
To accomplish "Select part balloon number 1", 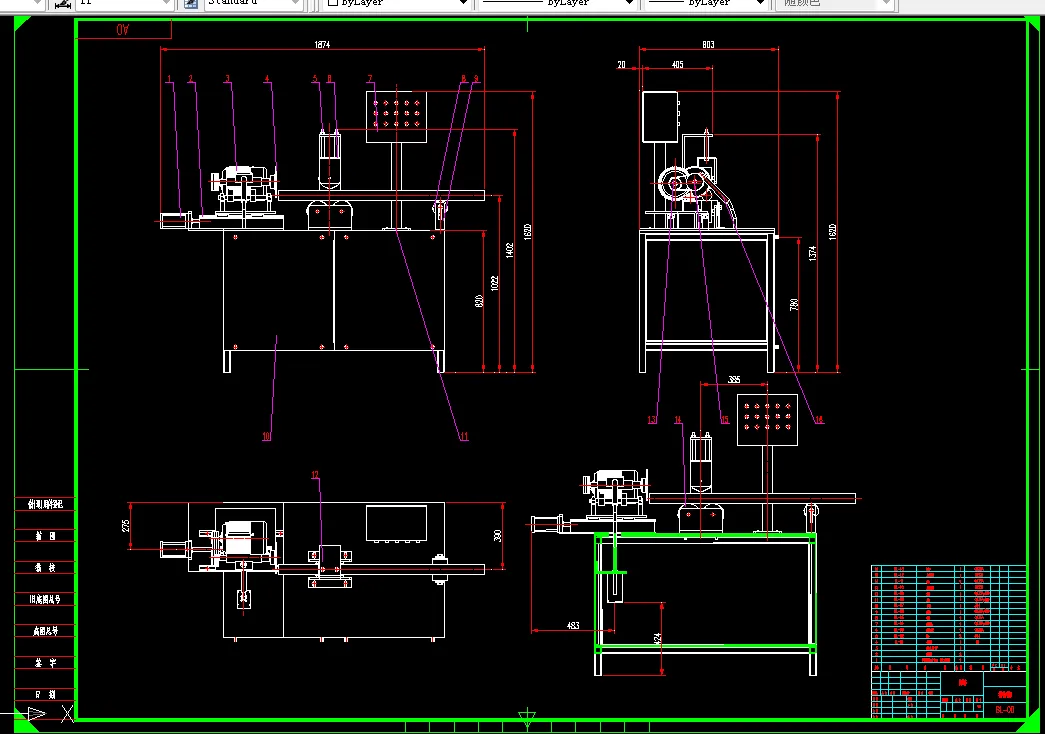I will [x=169, y=79].
